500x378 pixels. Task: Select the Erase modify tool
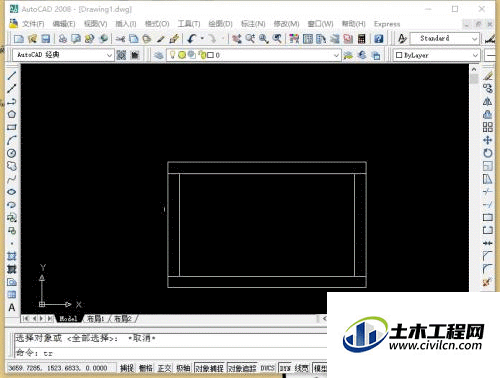pos(488,76)
